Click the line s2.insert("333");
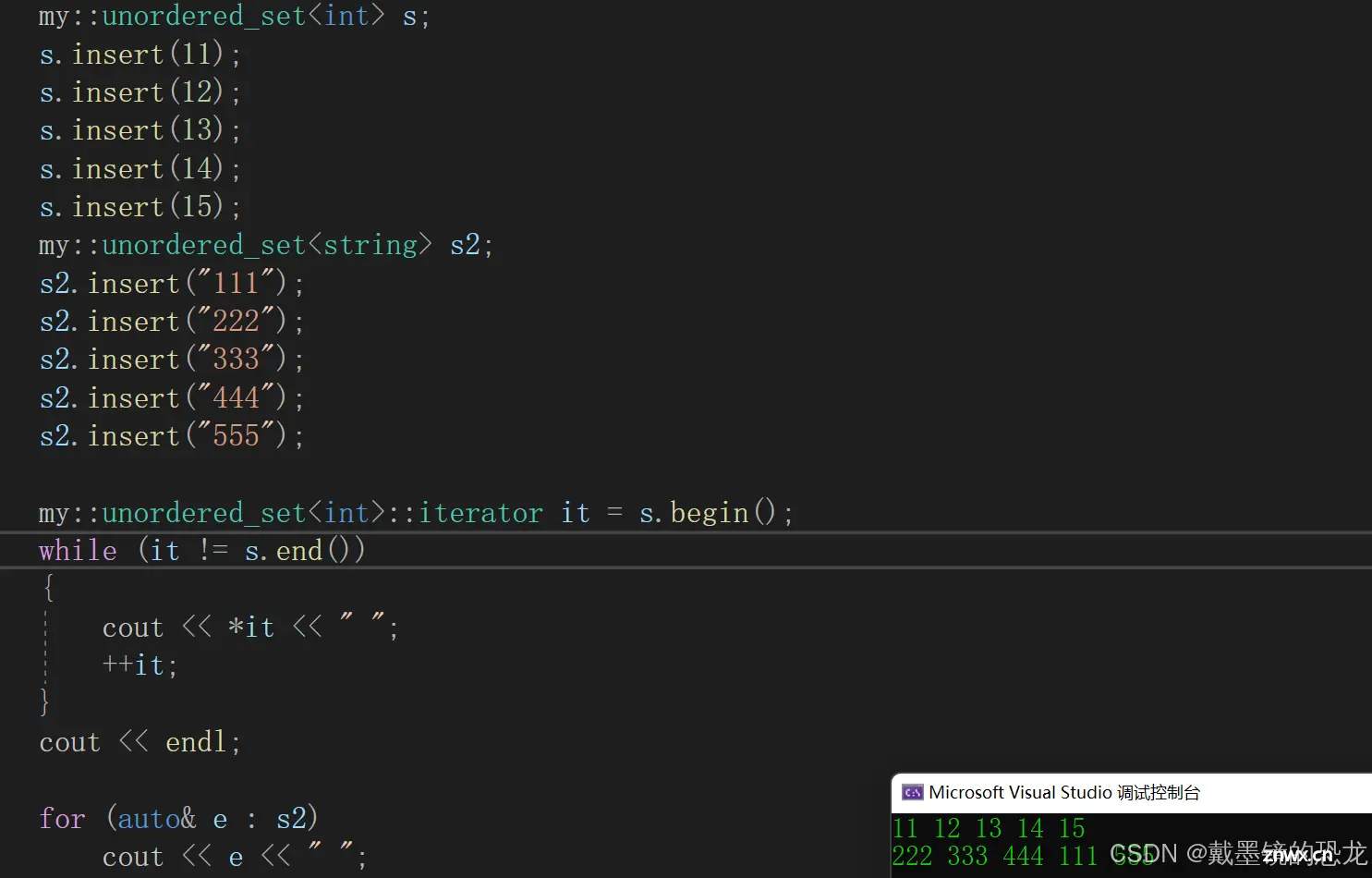The image size is (1372, 878). [x=171, y=360]
